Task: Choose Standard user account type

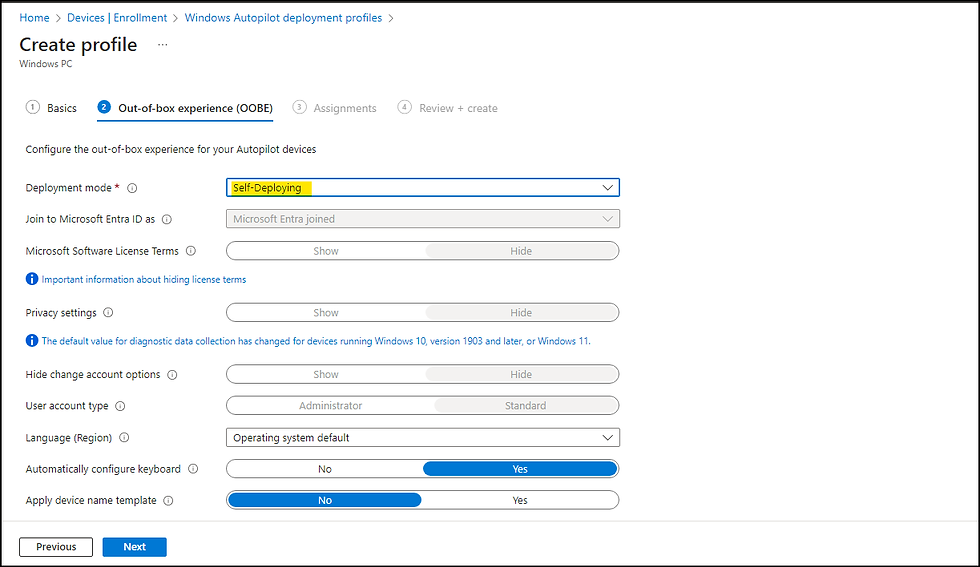Action: pos(525,406)
